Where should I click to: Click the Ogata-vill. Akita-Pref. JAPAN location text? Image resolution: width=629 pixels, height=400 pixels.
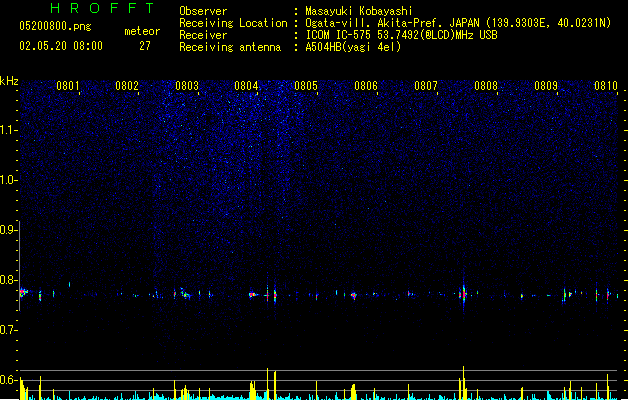tap(458, 23)
